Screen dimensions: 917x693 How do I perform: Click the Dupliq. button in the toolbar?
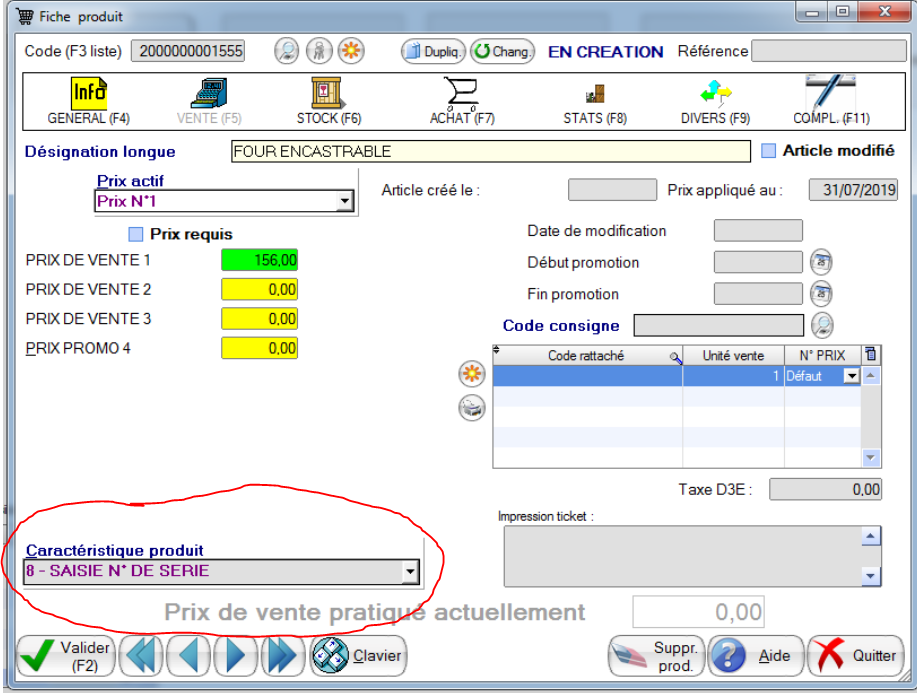[x=433, y=51]
